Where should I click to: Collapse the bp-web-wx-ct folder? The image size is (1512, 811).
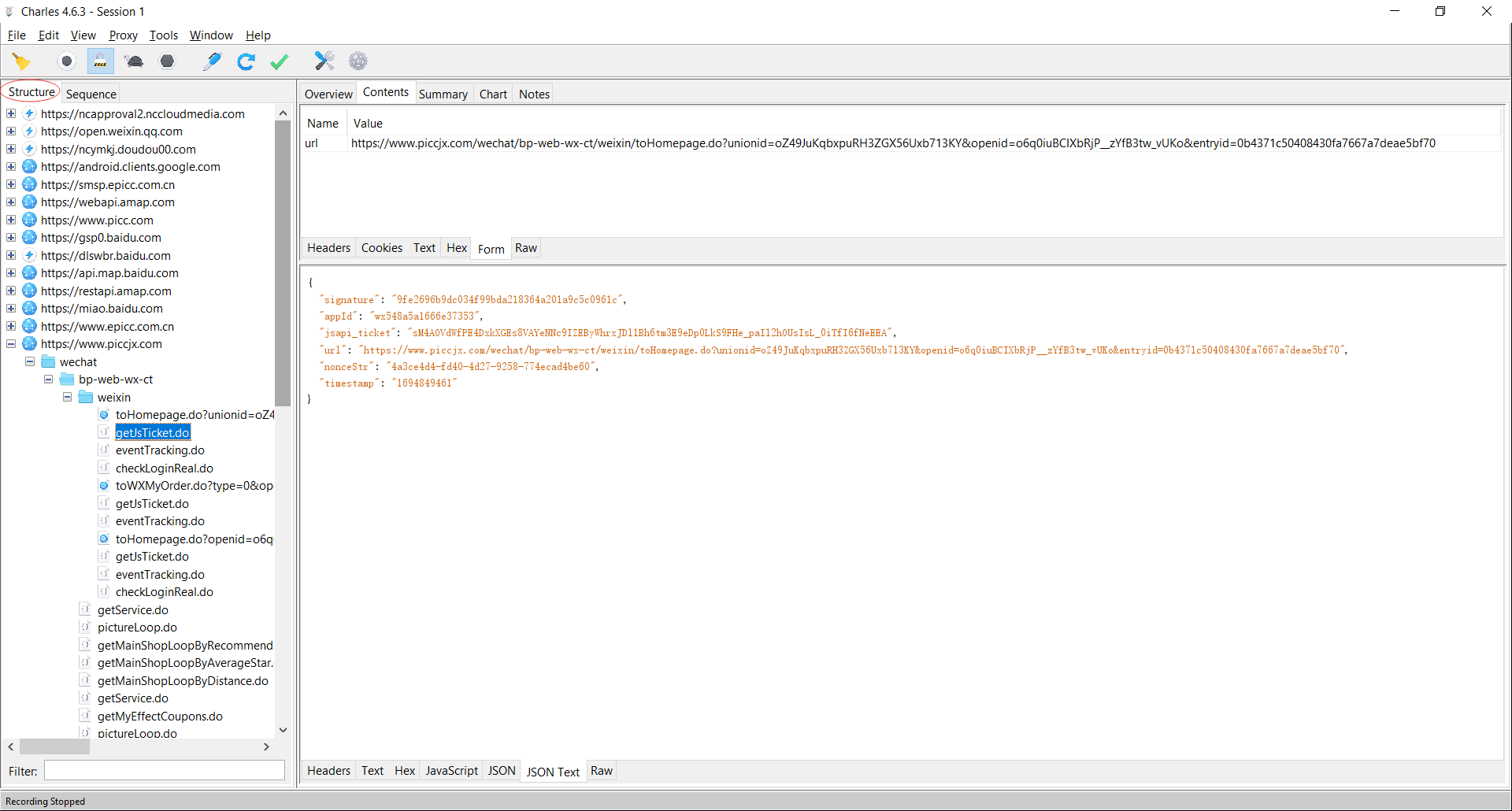49,380
